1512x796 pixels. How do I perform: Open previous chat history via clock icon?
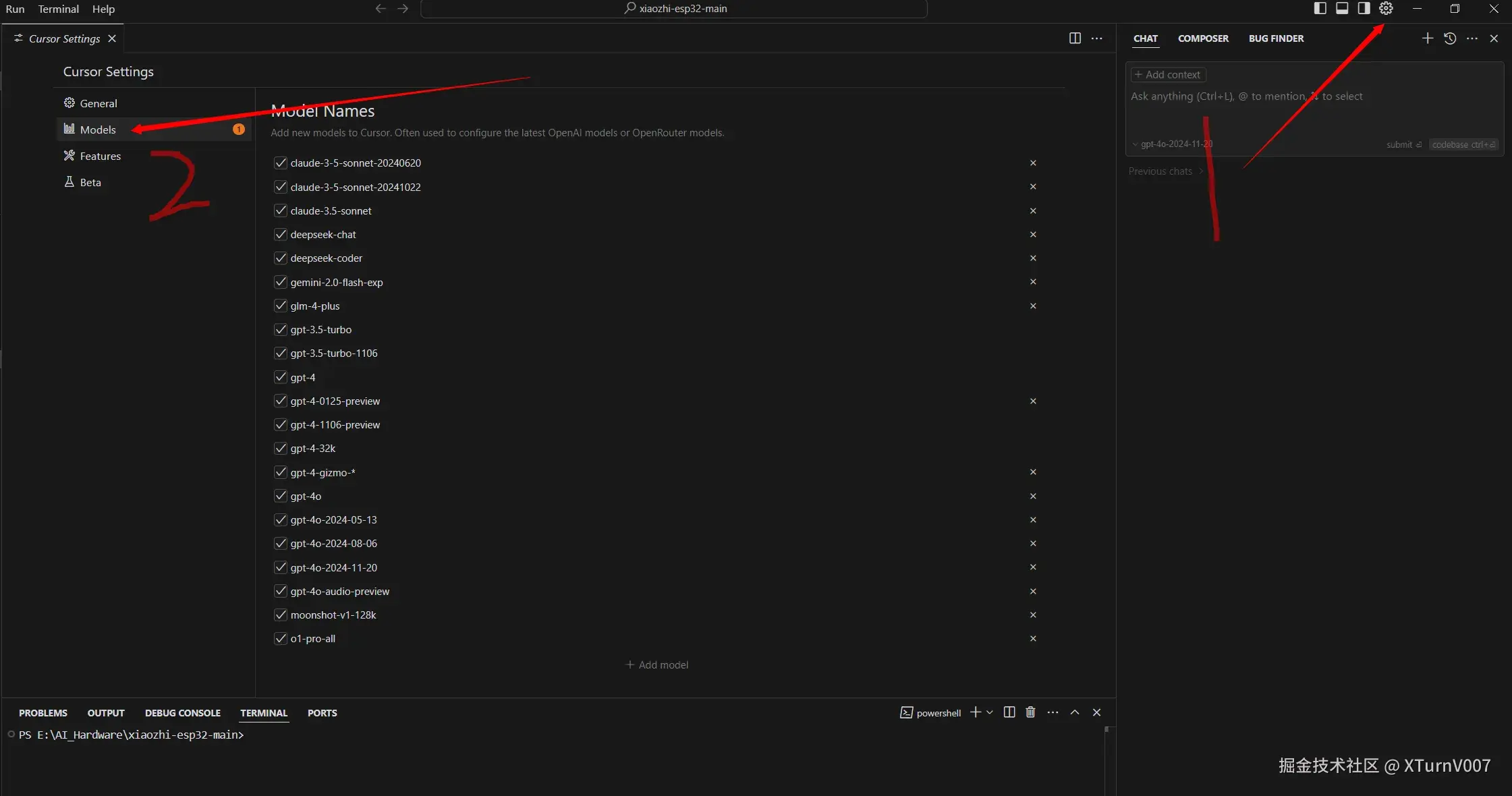tap(1449, 38)
